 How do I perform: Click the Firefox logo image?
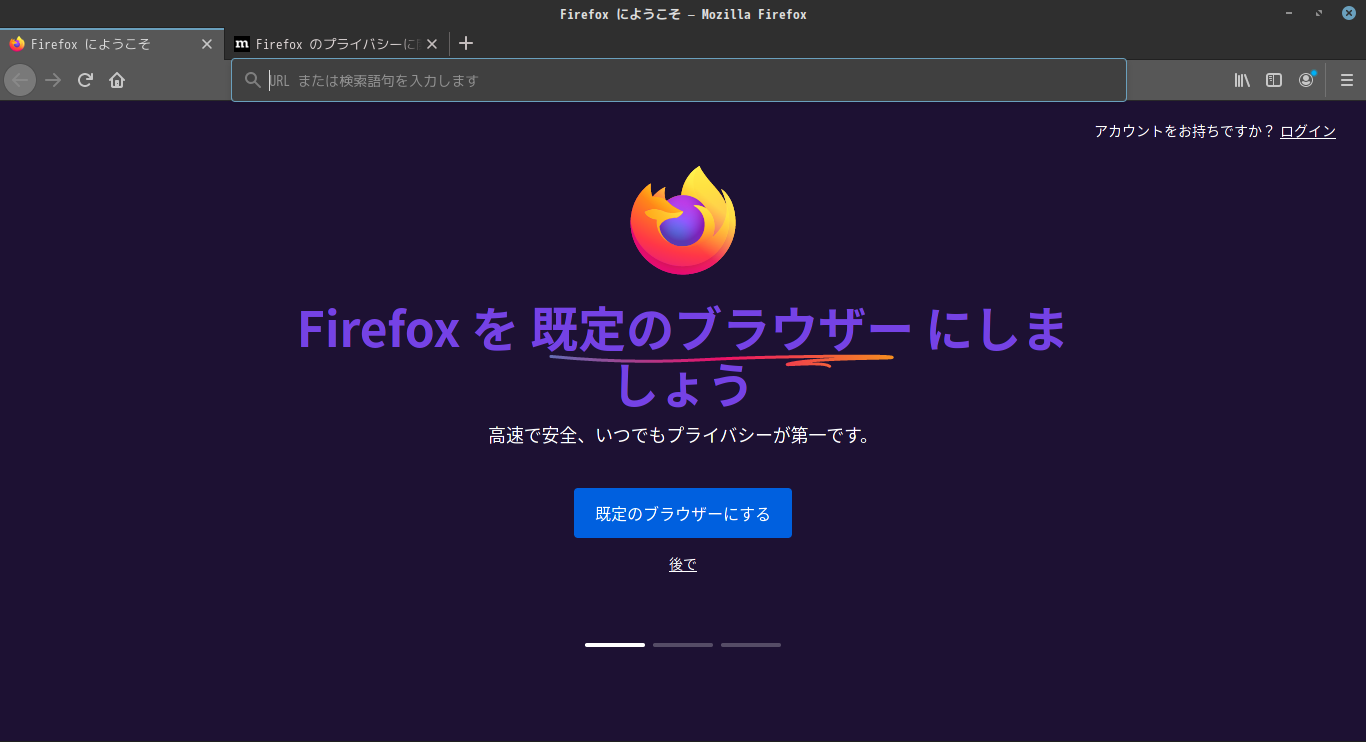tap(683, 220)
